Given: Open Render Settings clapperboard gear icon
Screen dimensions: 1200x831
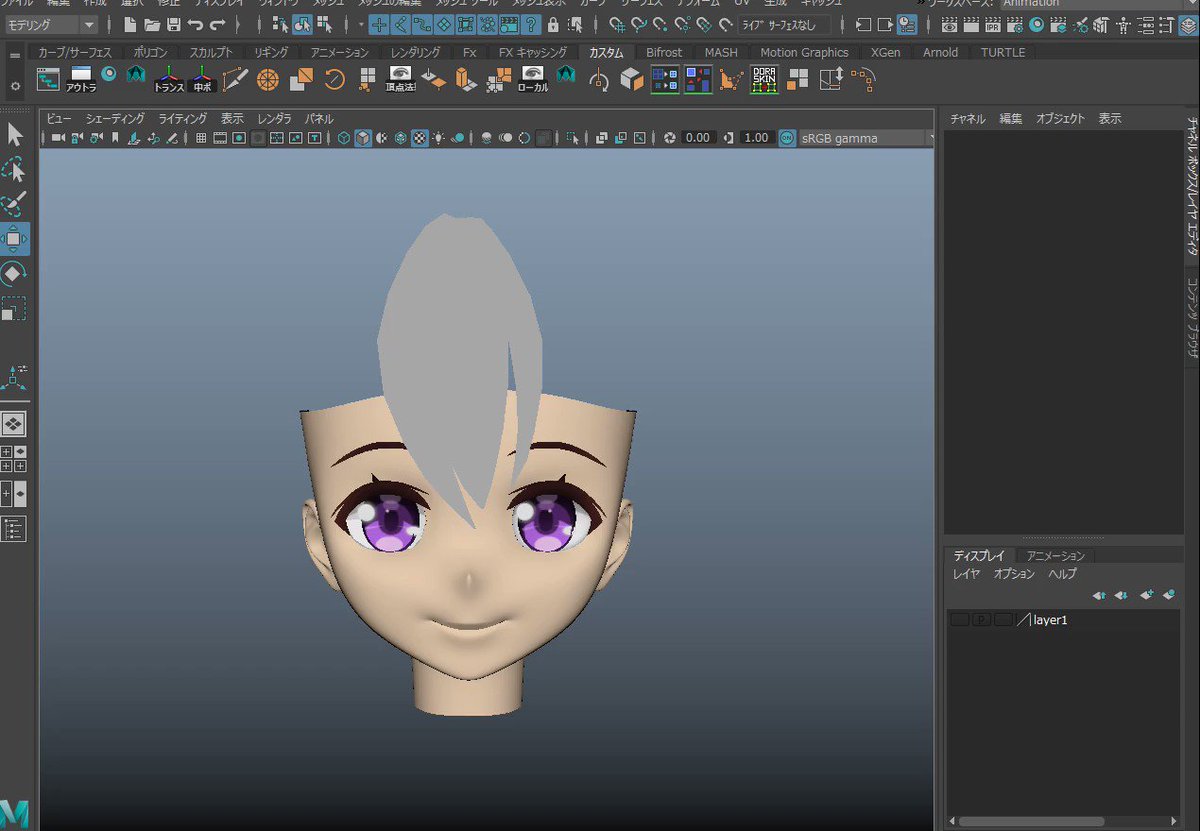Looking at the screenshot, I should coord(1015,24).
